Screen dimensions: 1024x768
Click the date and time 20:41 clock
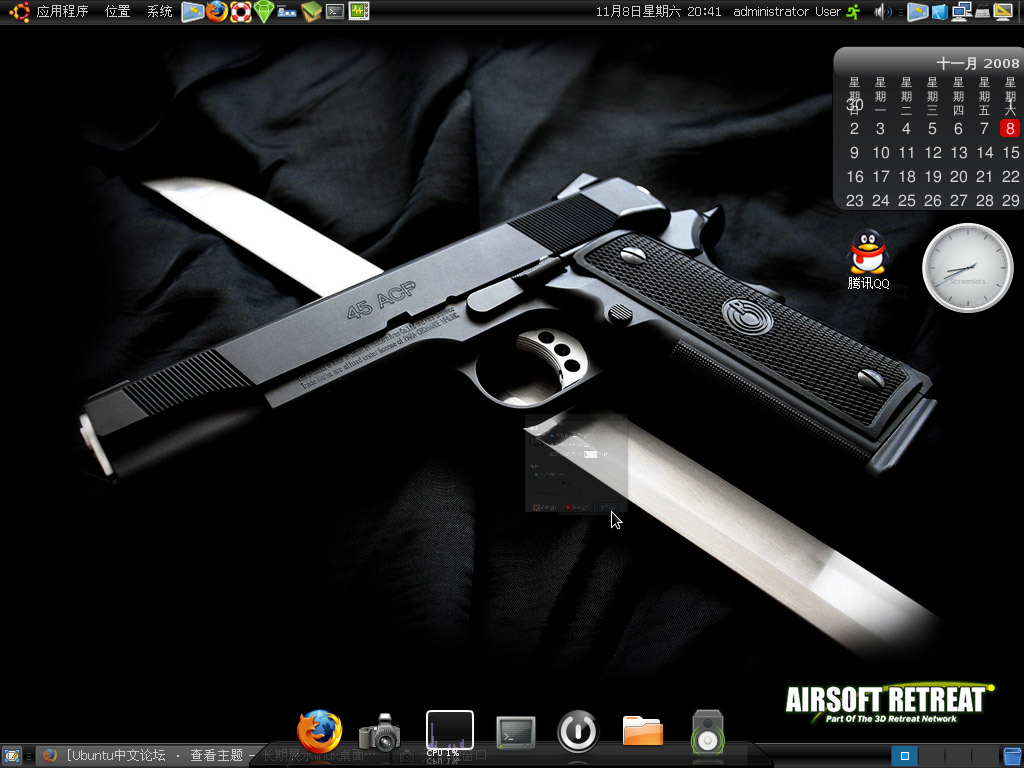[x=658, y=12]
